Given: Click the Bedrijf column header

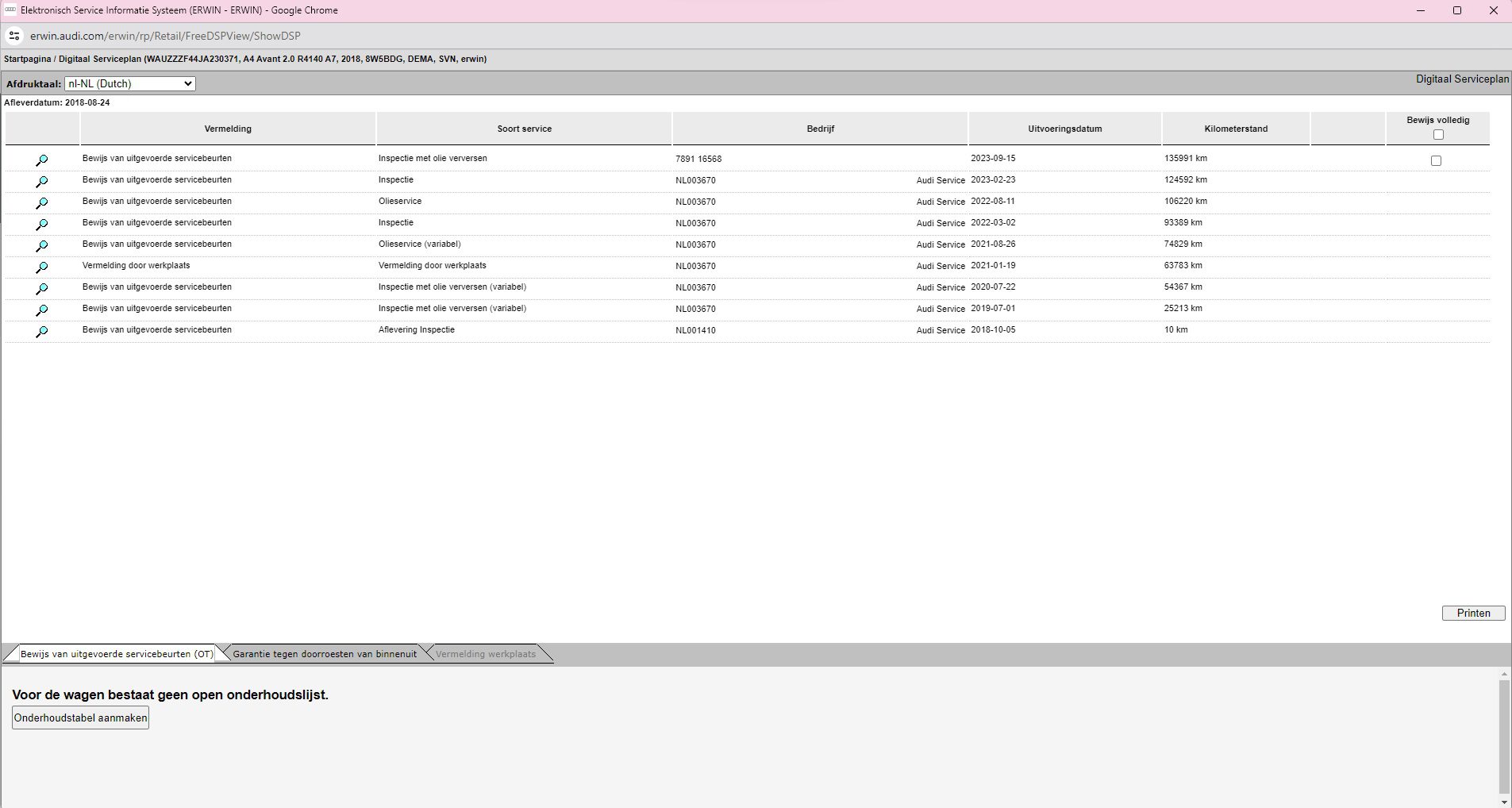Looking at the screenshot, I should (x=821, y=129).
